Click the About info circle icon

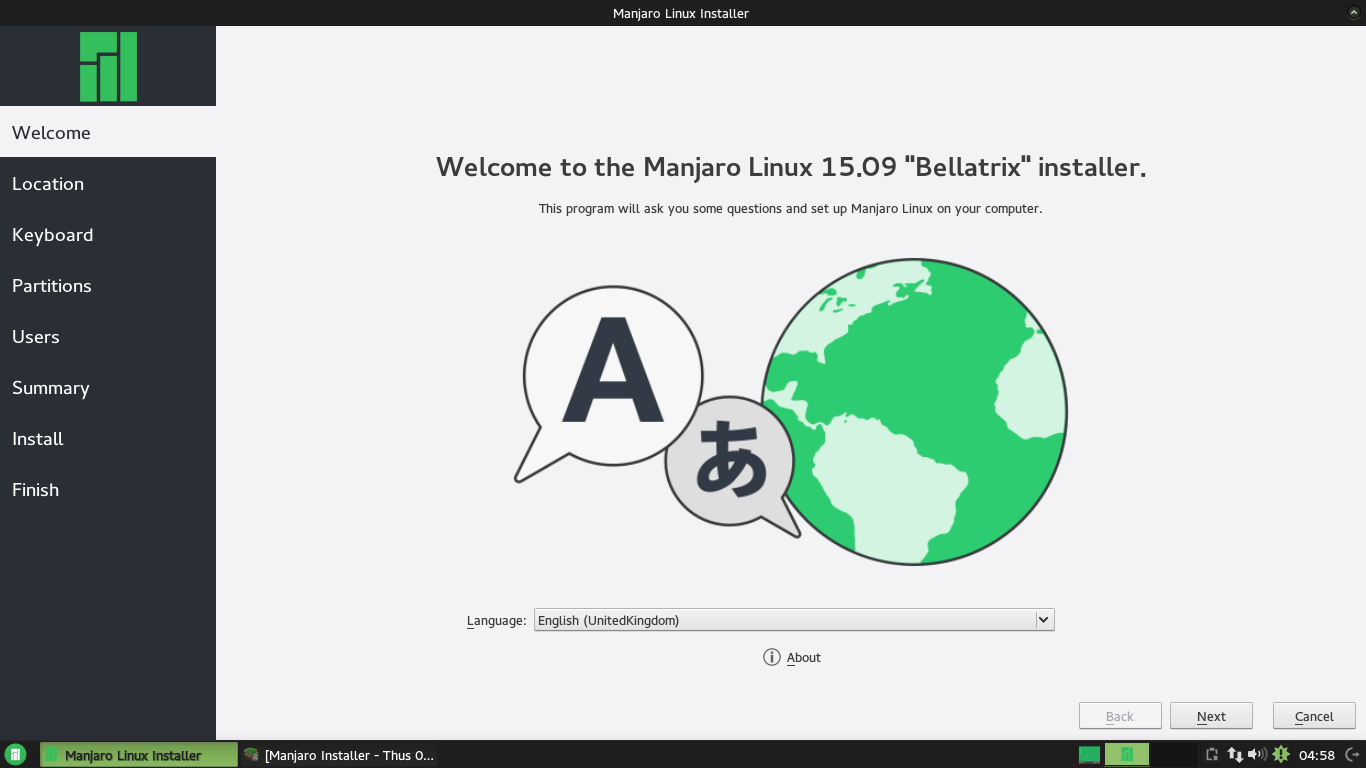(771, 657)
